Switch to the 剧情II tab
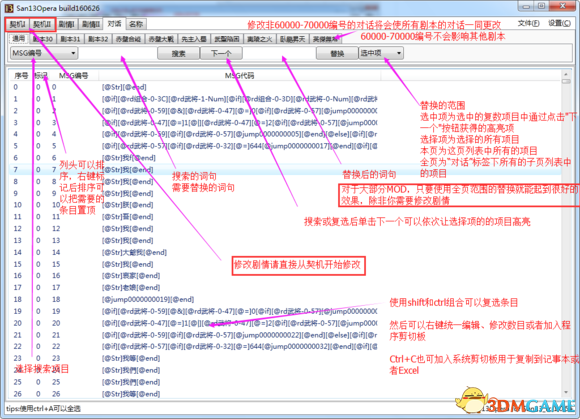The image size is (580, 419). (91, 24)
